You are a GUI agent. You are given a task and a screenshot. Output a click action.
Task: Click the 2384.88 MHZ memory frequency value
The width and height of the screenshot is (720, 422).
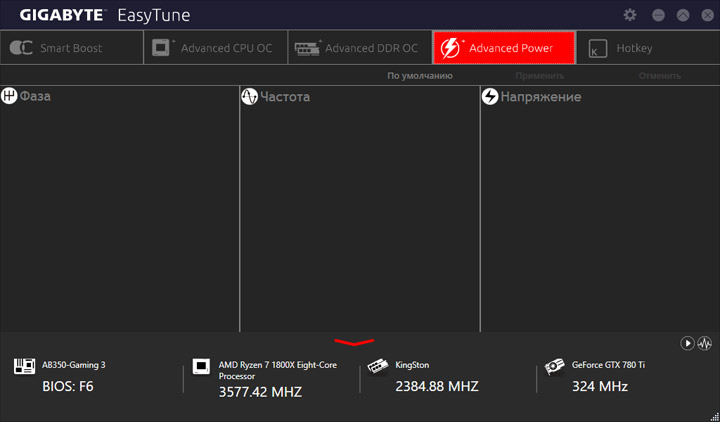pos(437,386)
